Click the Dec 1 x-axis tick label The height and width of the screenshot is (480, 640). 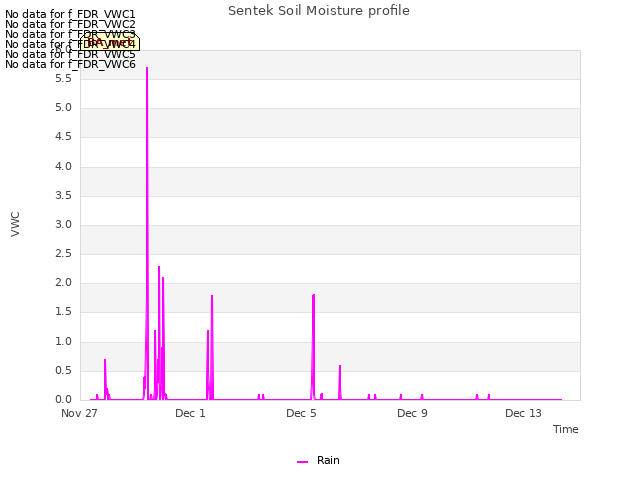tap(190, 413)
